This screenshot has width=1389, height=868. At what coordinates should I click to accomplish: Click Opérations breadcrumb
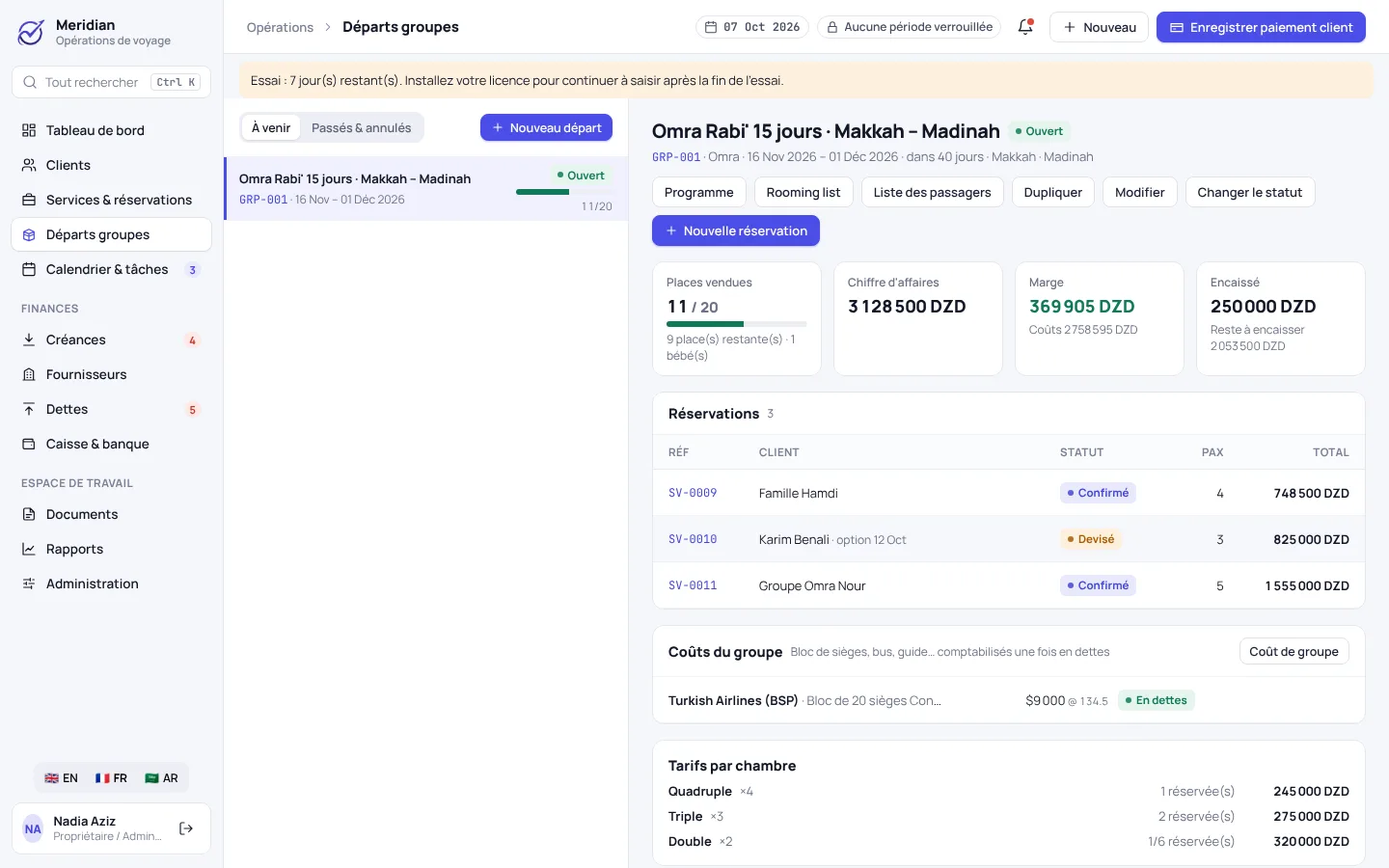click(280, 27)
